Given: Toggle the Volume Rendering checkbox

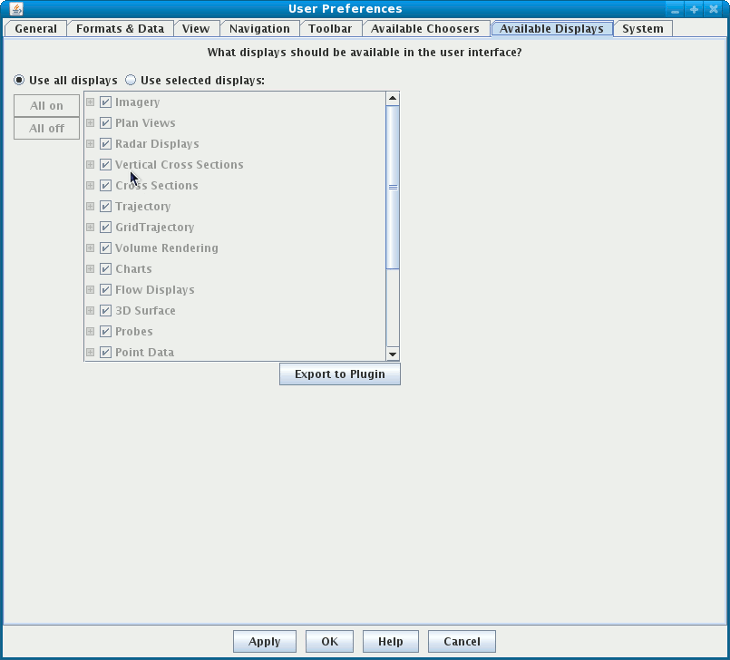Looking at the screenshot, I should point(105,248).
